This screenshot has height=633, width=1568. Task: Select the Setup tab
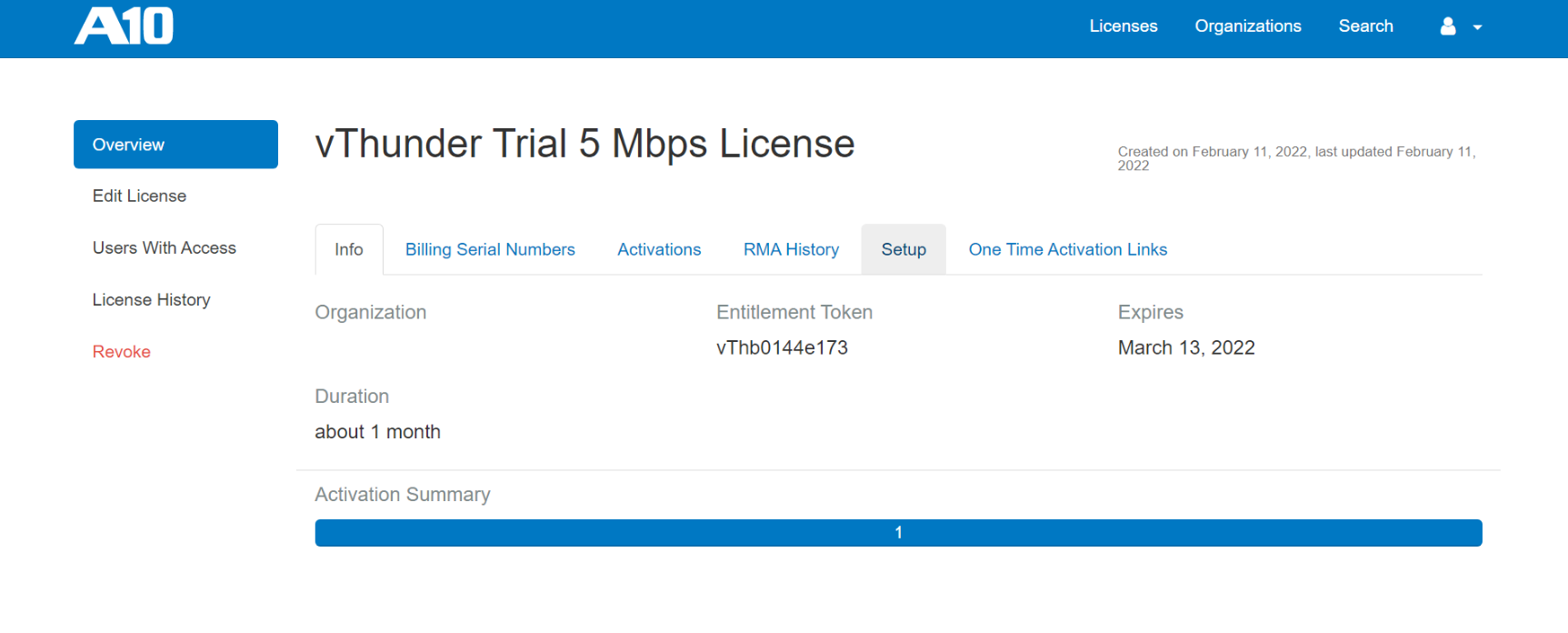(904, 249)
